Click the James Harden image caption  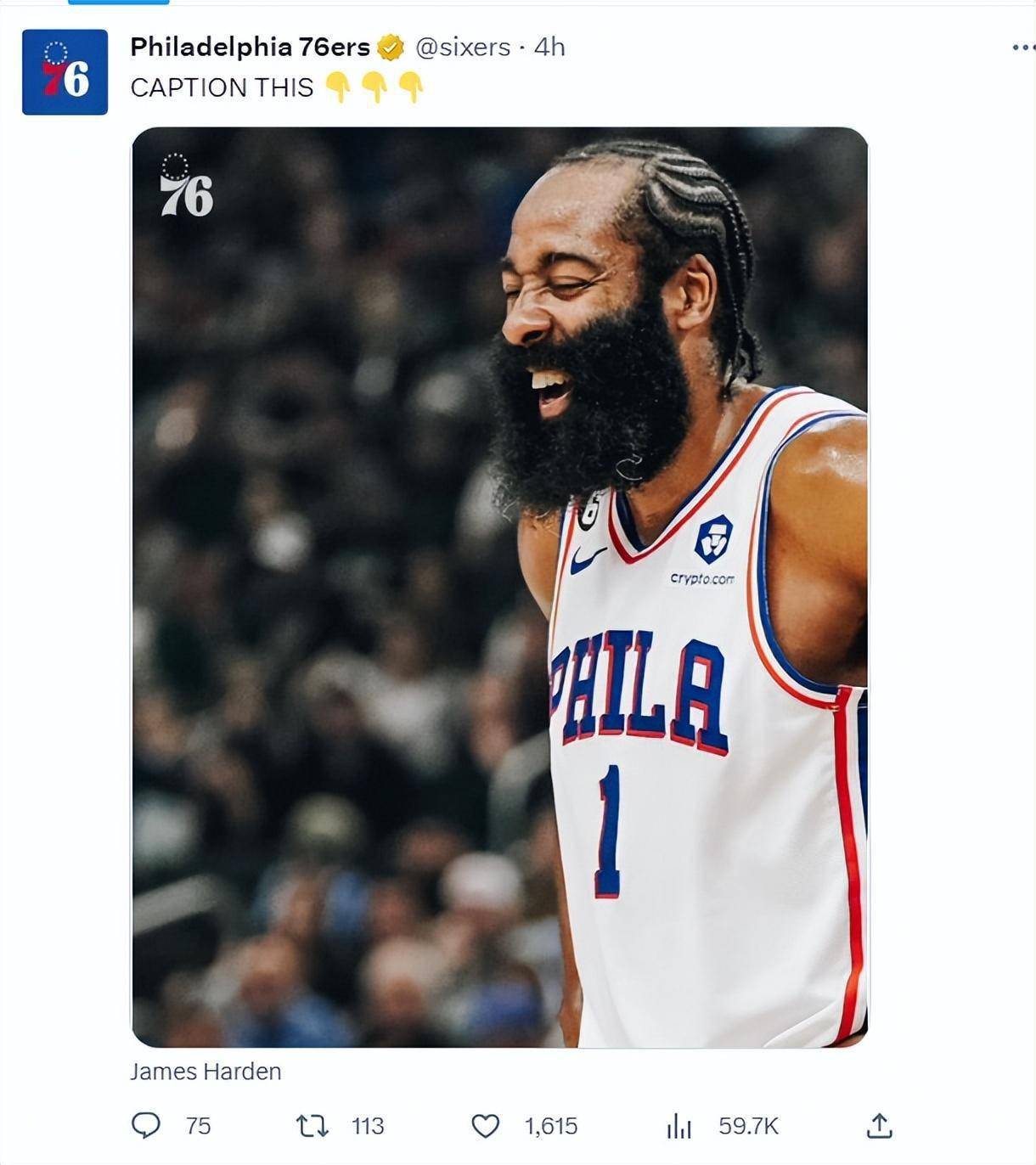[206, 1072]
